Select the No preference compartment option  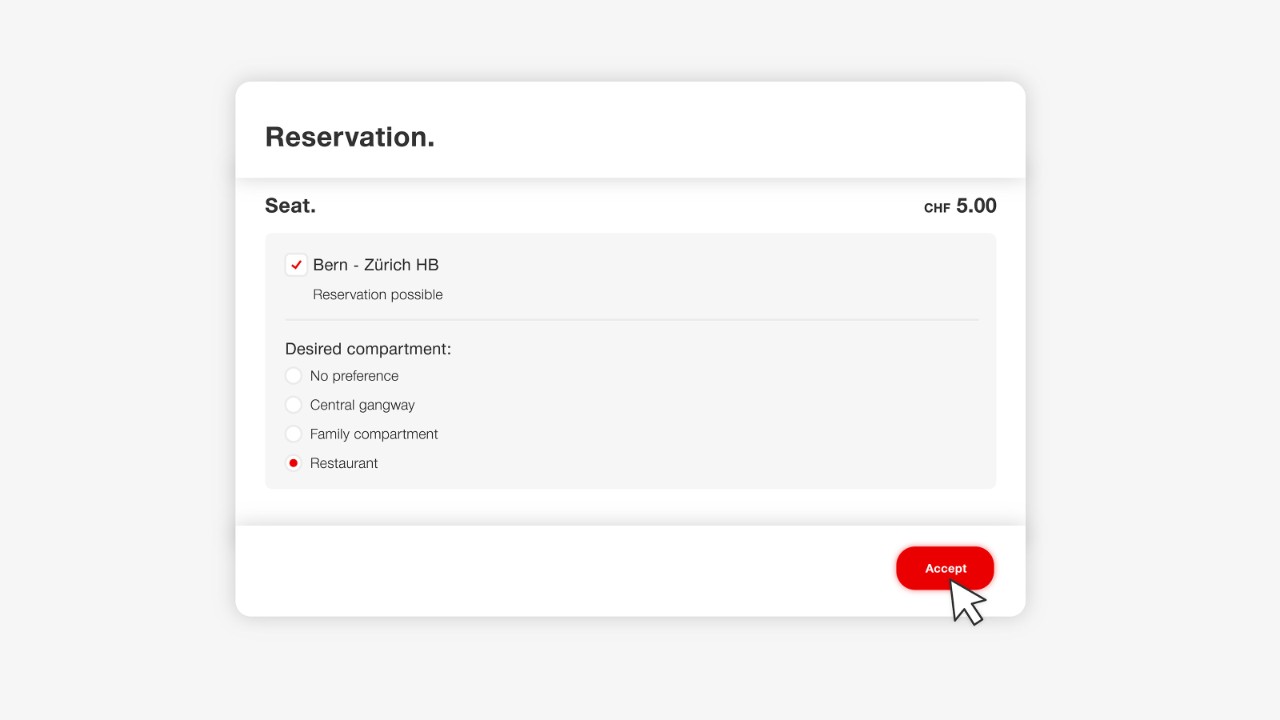pyautogui.click(x=293, y=376)
